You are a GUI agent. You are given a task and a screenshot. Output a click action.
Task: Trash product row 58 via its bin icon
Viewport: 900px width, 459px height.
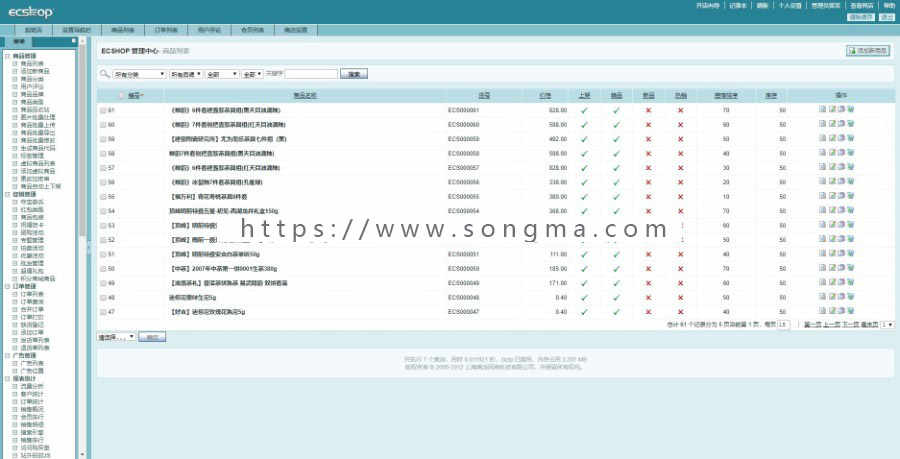[850, 152]
